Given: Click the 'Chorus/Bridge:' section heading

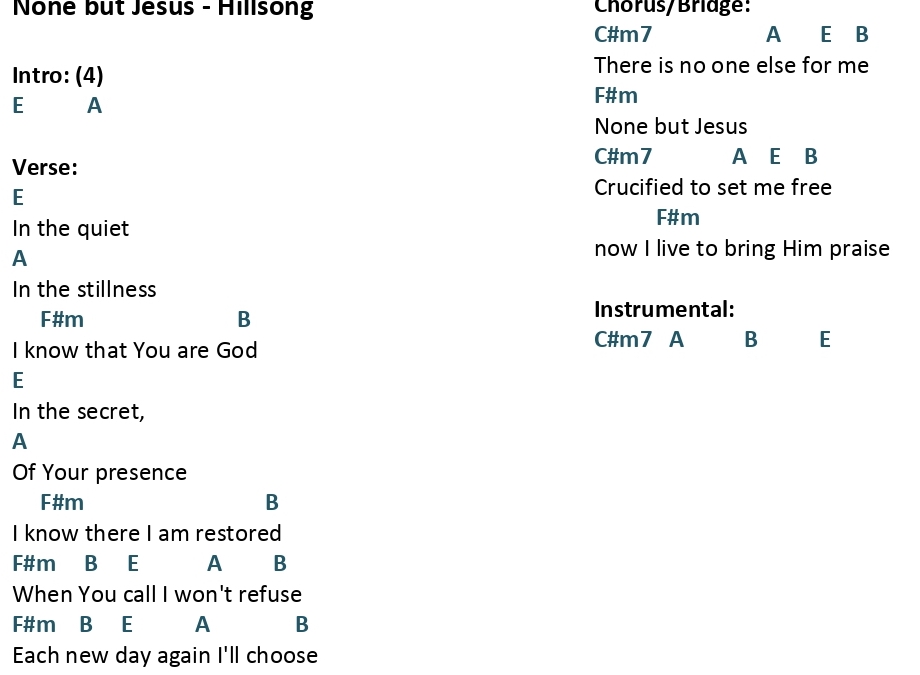Looking at the screenshot, I should pyautogui.click(x=672, y=7).
